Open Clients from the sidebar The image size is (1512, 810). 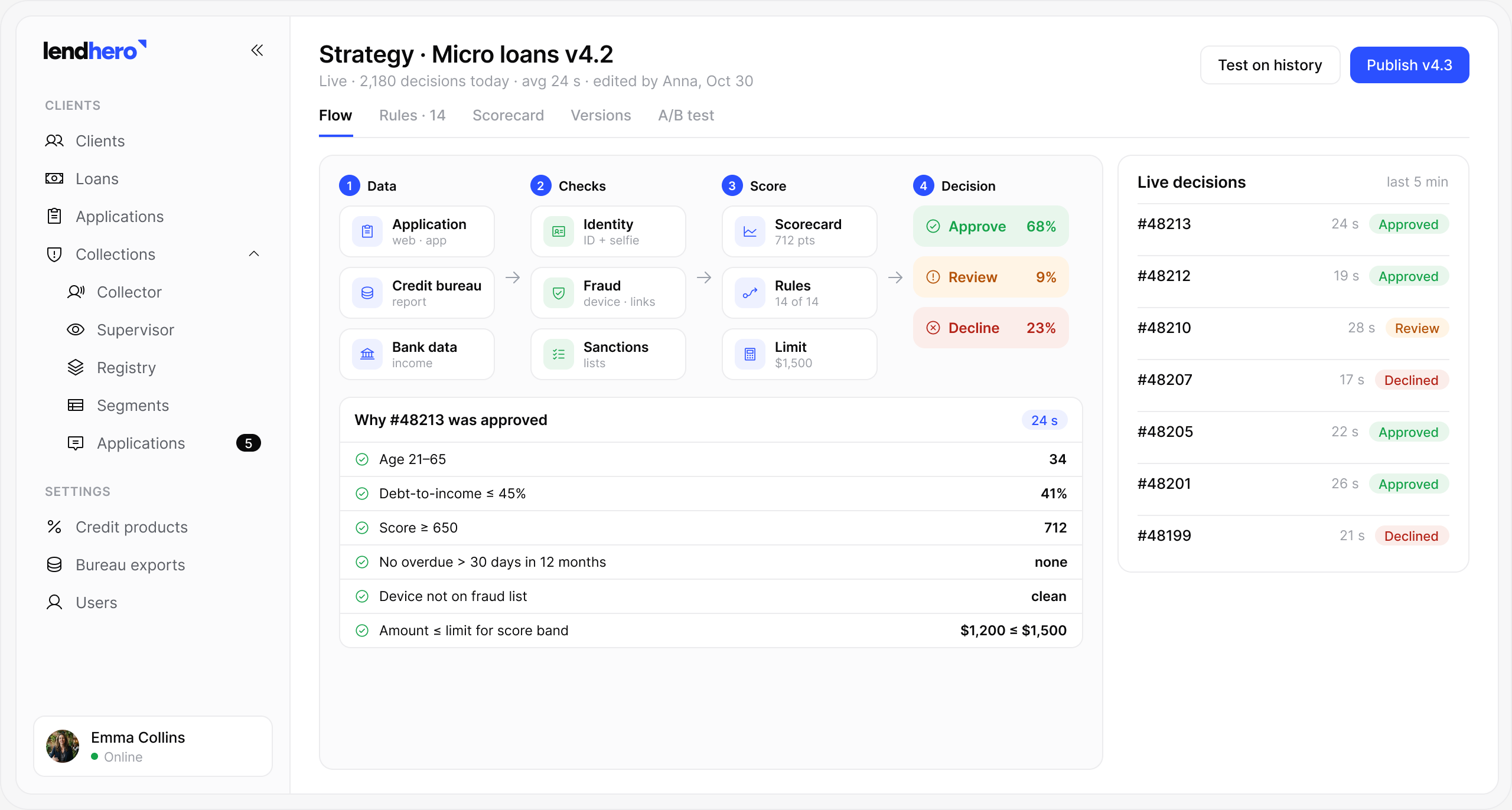153,141
